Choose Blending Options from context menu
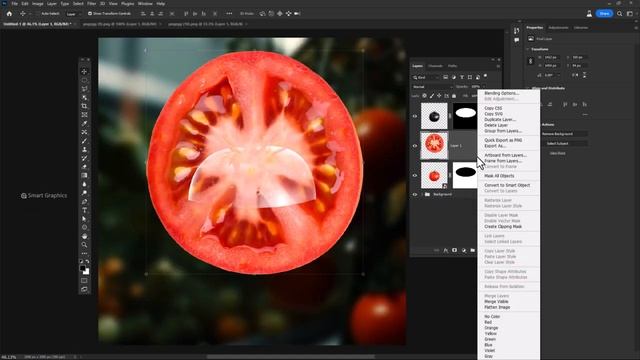This screenshot has height=360, width=640. coord(502,93)
